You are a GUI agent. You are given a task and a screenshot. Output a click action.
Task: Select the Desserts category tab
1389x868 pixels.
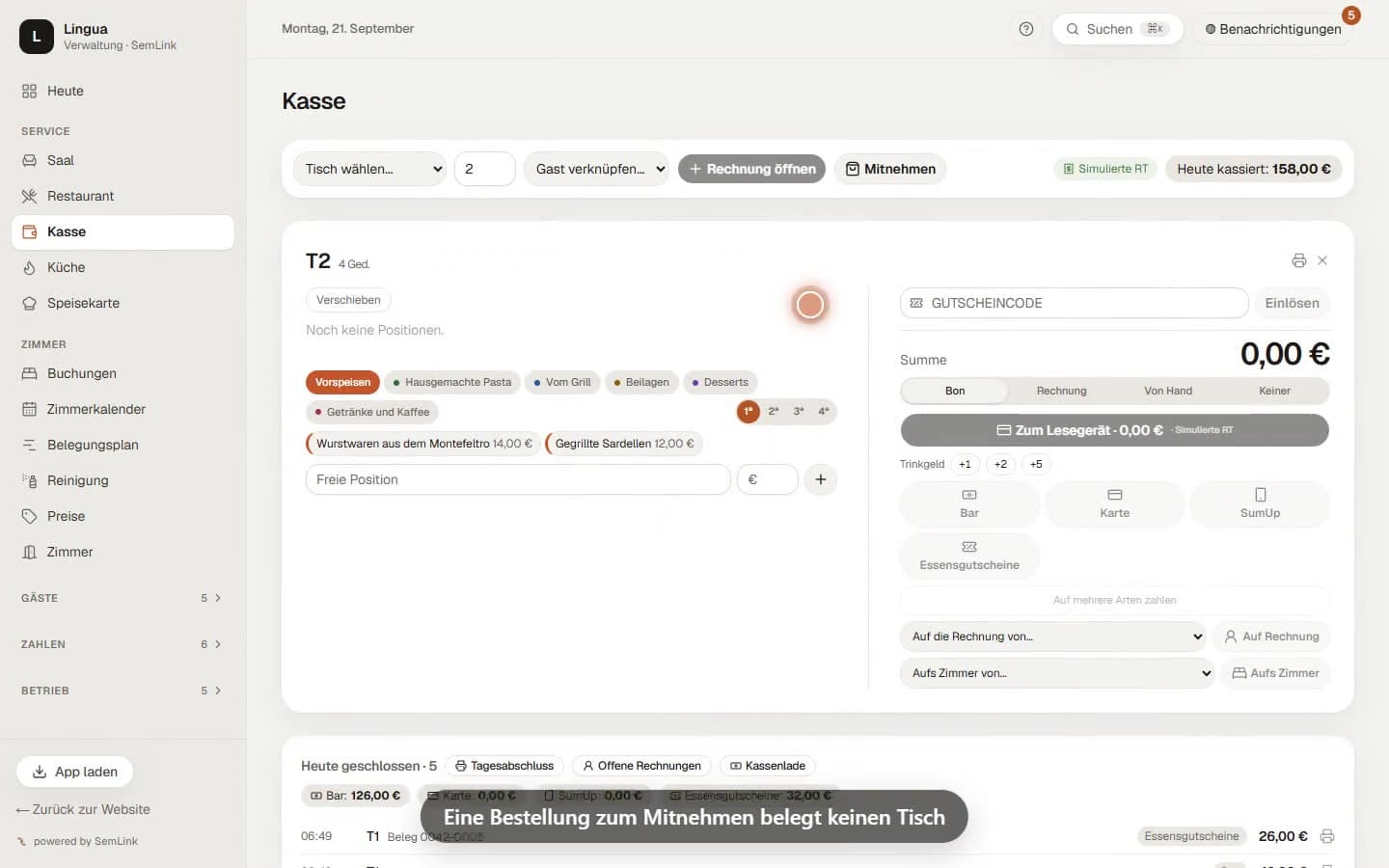tap(721, 383)
